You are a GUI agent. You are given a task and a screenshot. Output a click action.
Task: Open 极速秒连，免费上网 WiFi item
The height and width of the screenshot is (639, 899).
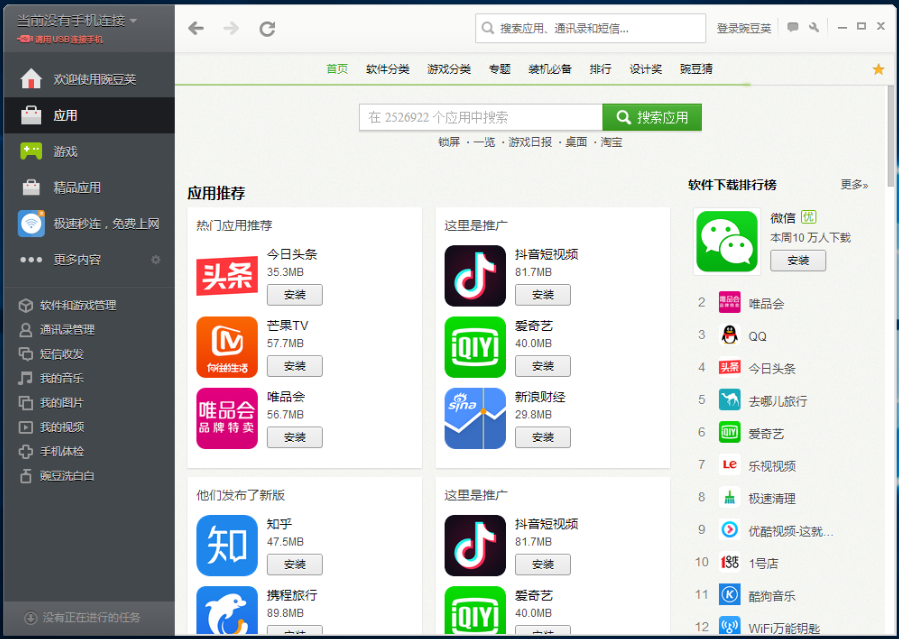click(89, 224)
